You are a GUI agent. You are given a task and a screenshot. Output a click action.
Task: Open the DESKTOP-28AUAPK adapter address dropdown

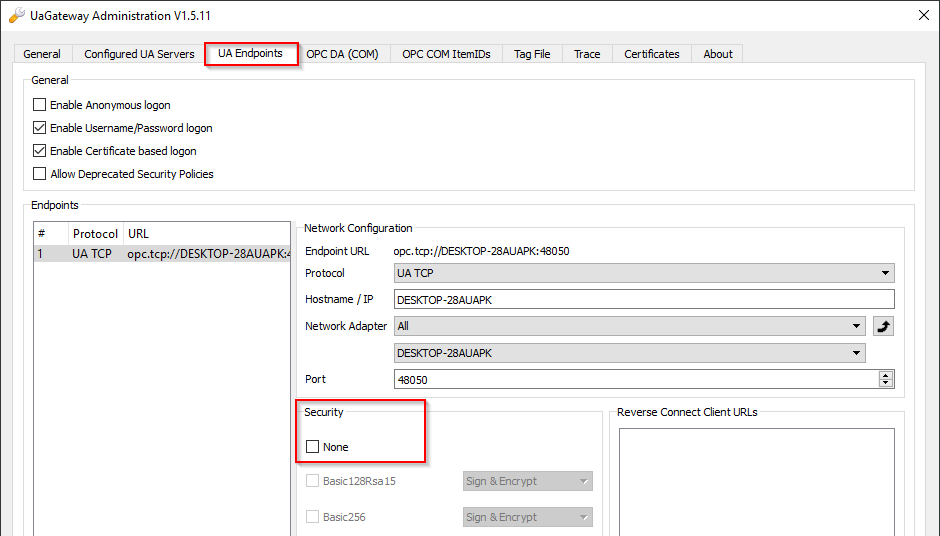[629, 353]
